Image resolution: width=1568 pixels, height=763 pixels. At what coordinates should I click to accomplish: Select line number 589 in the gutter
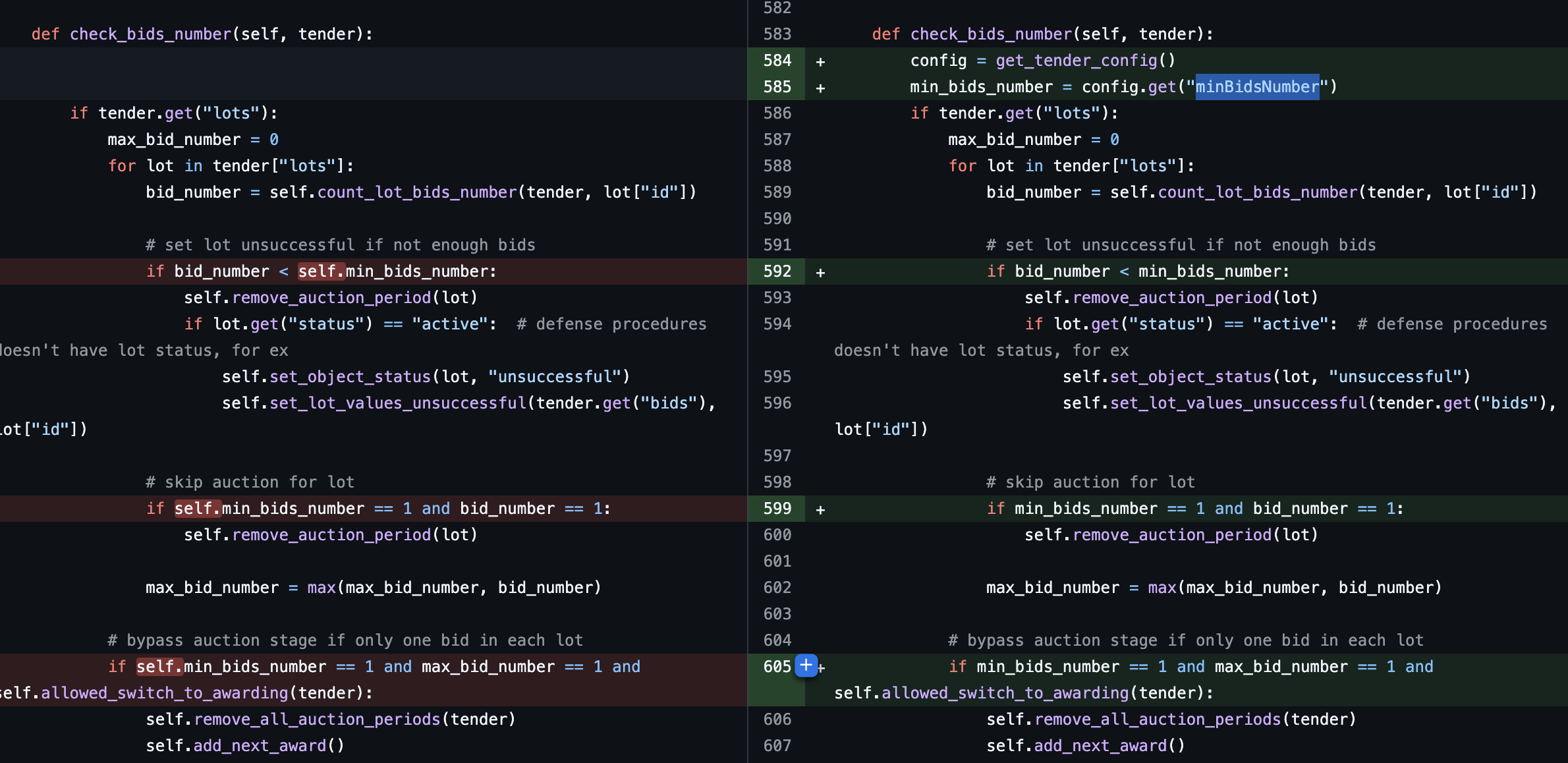click(777, 192)
